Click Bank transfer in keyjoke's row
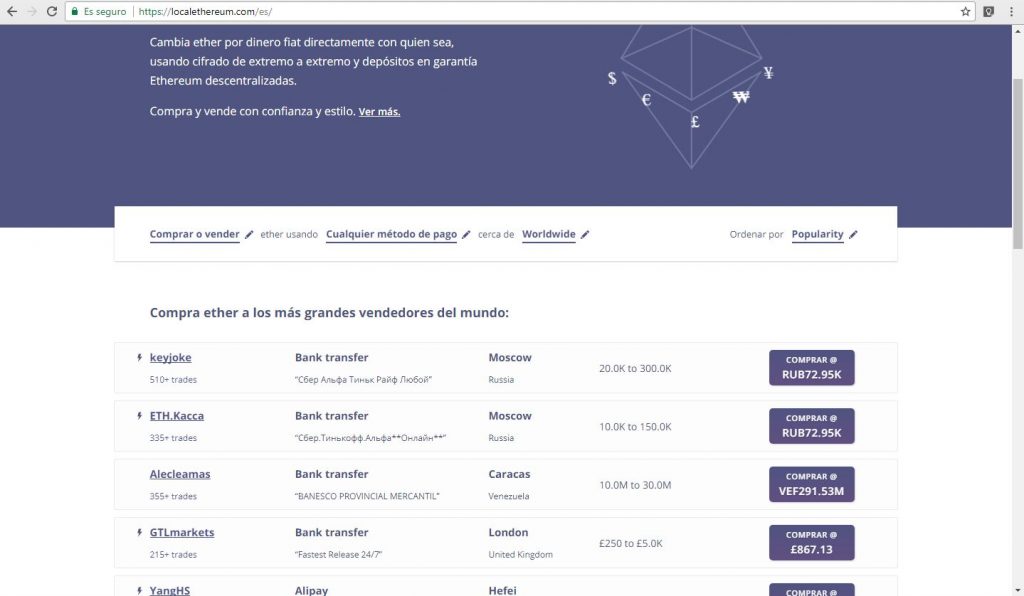Screen dimensions: 1024x596 [331, 358]
